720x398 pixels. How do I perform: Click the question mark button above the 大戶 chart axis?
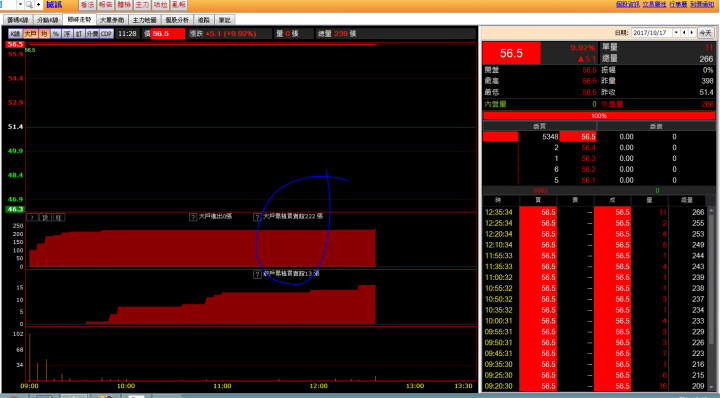tap(32, 217)
